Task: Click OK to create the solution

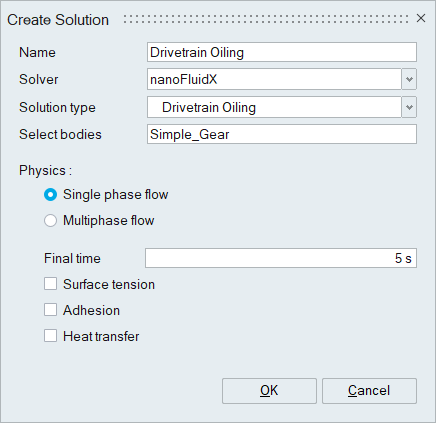Action: (x=269, y=391)
